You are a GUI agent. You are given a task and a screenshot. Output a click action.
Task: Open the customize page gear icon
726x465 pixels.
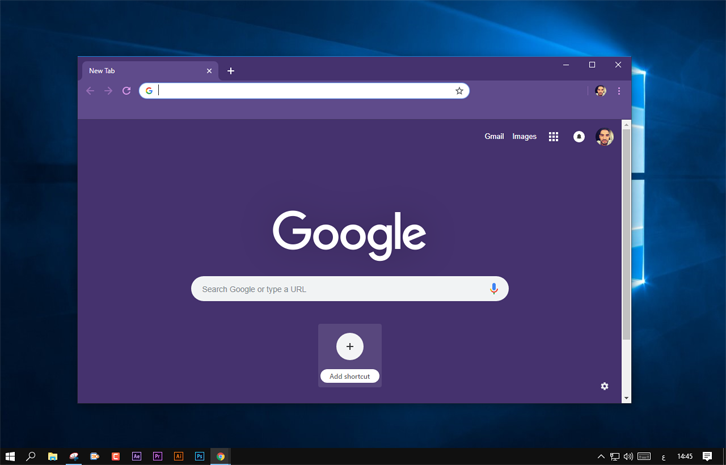click(x=604, y=386)
